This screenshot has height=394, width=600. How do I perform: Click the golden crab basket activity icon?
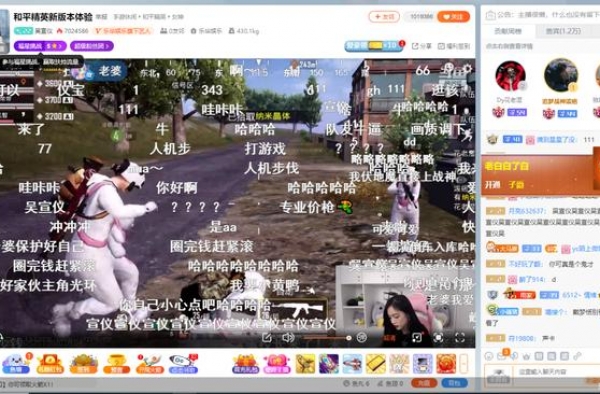[x=83, y=363]
